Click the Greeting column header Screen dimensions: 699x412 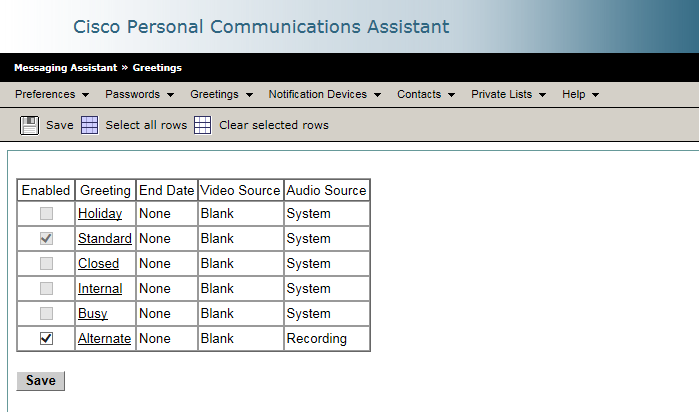click(105, 190)
